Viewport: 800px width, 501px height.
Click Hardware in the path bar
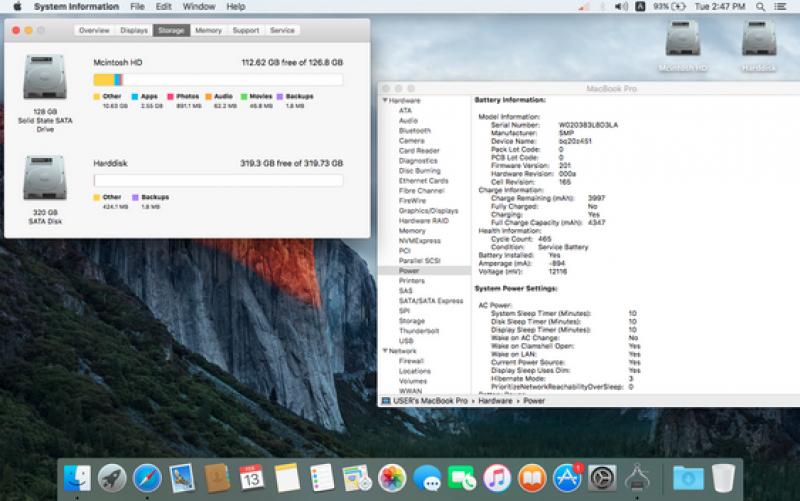(495, 401)
